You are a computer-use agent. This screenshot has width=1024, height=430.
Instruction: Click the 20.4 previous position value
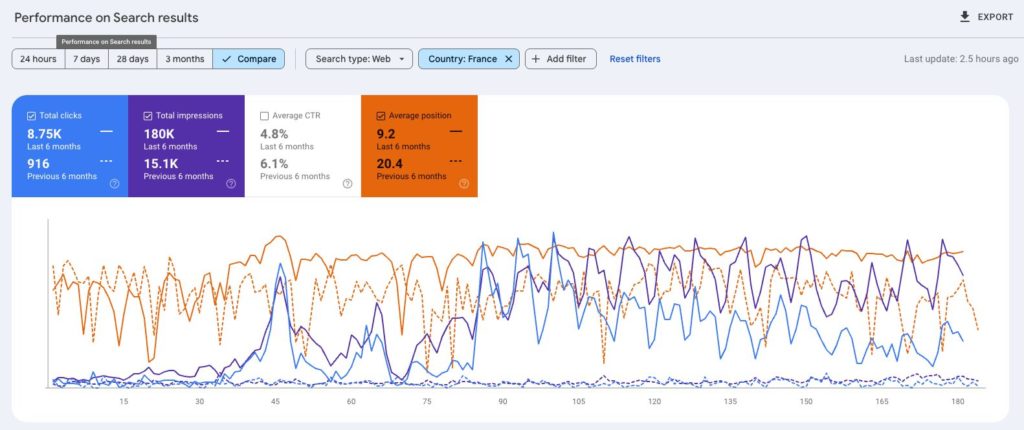point(389,163)
